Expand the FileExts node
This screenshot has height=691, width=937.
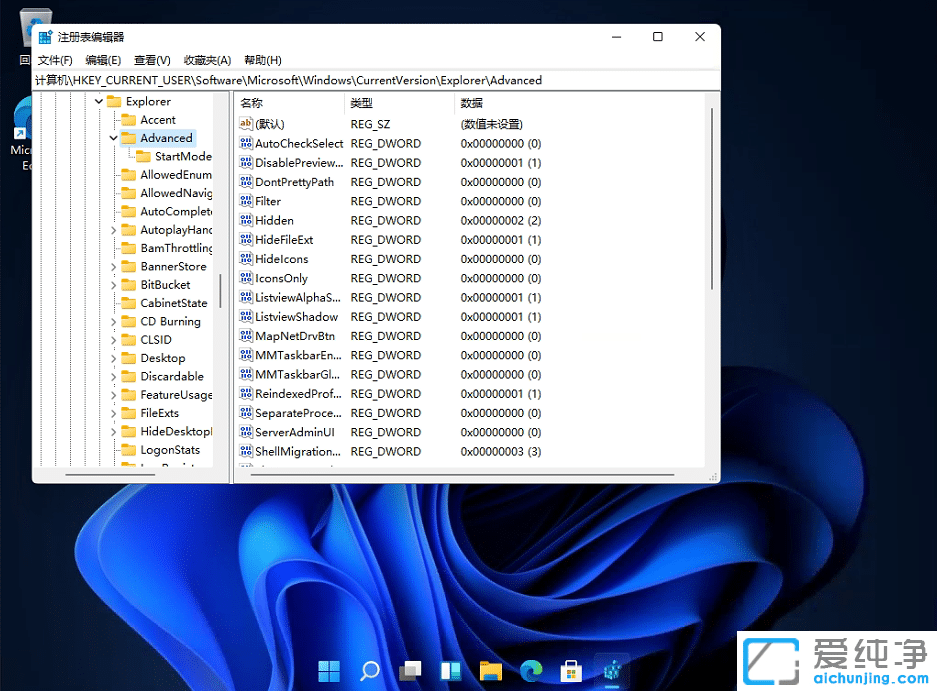[113, 413]
